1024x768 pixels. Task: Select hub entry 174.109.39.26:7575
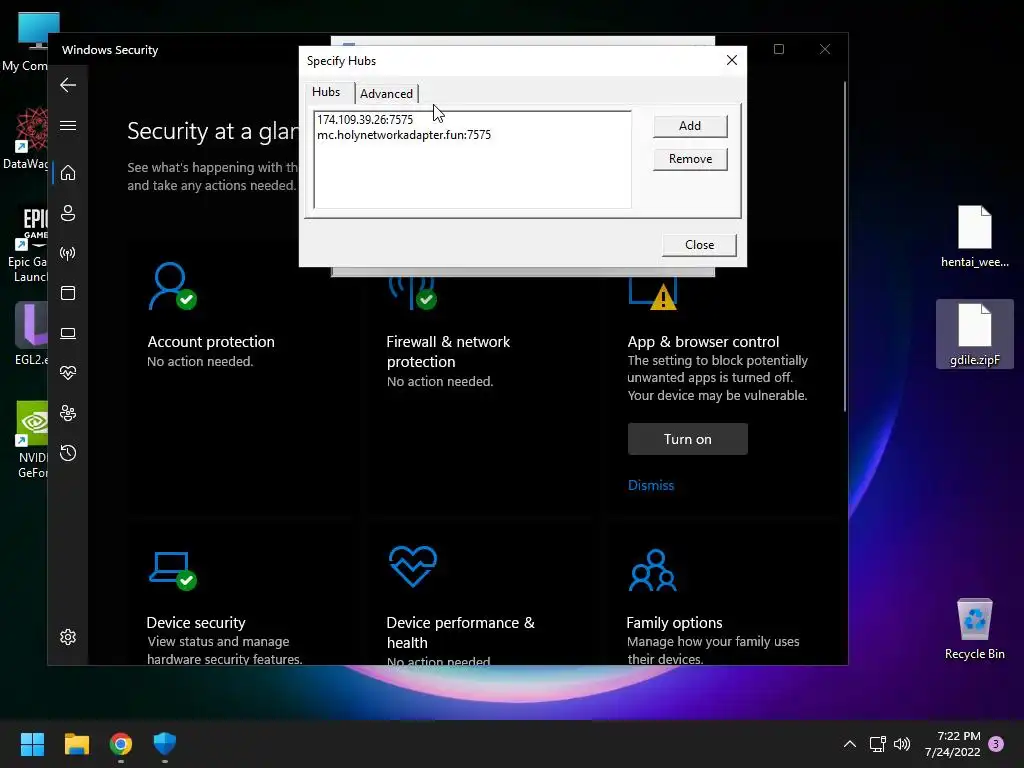pyautogui.click(x=365, y=120)
